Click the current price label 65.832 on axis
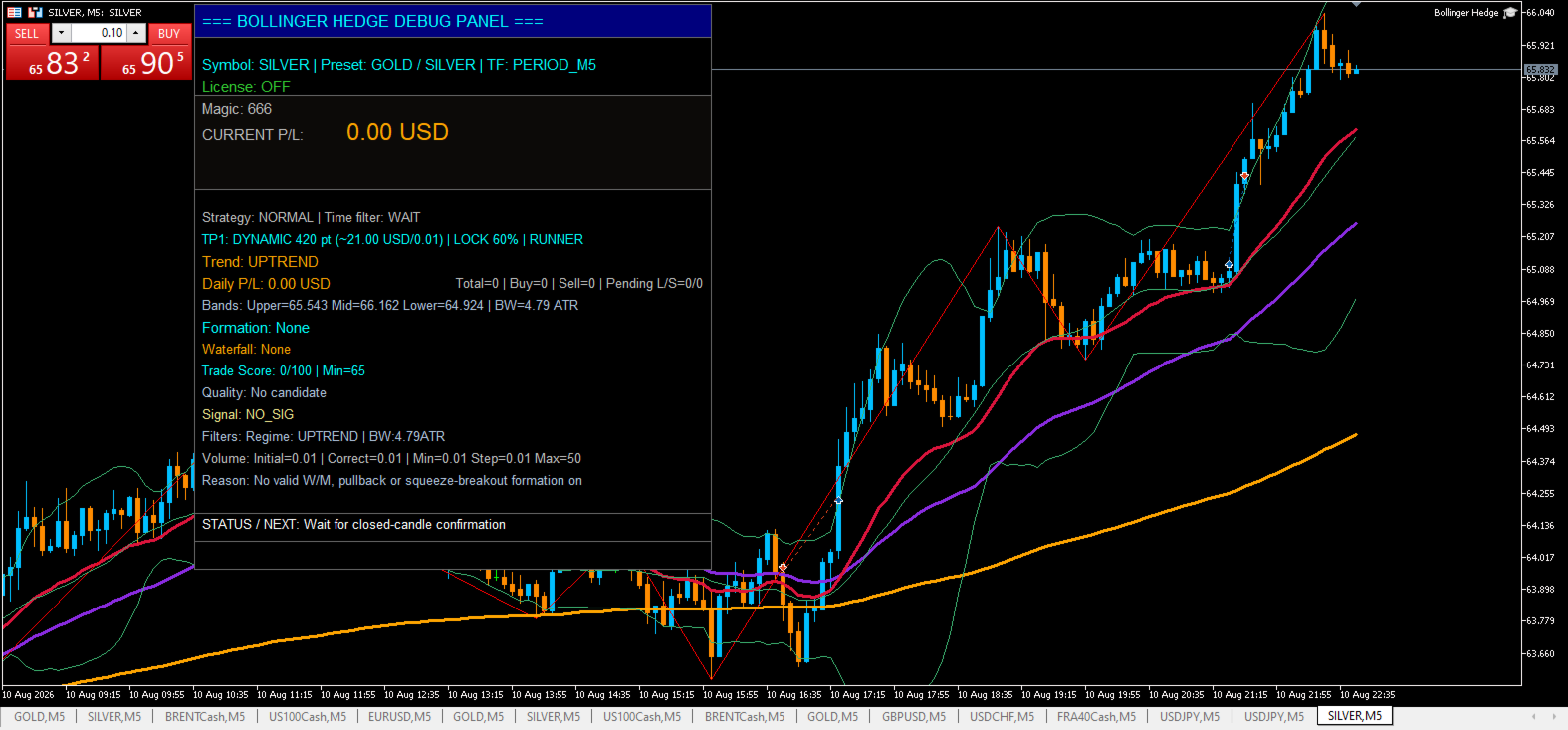1568x730 pixels. pos(1540,70)
